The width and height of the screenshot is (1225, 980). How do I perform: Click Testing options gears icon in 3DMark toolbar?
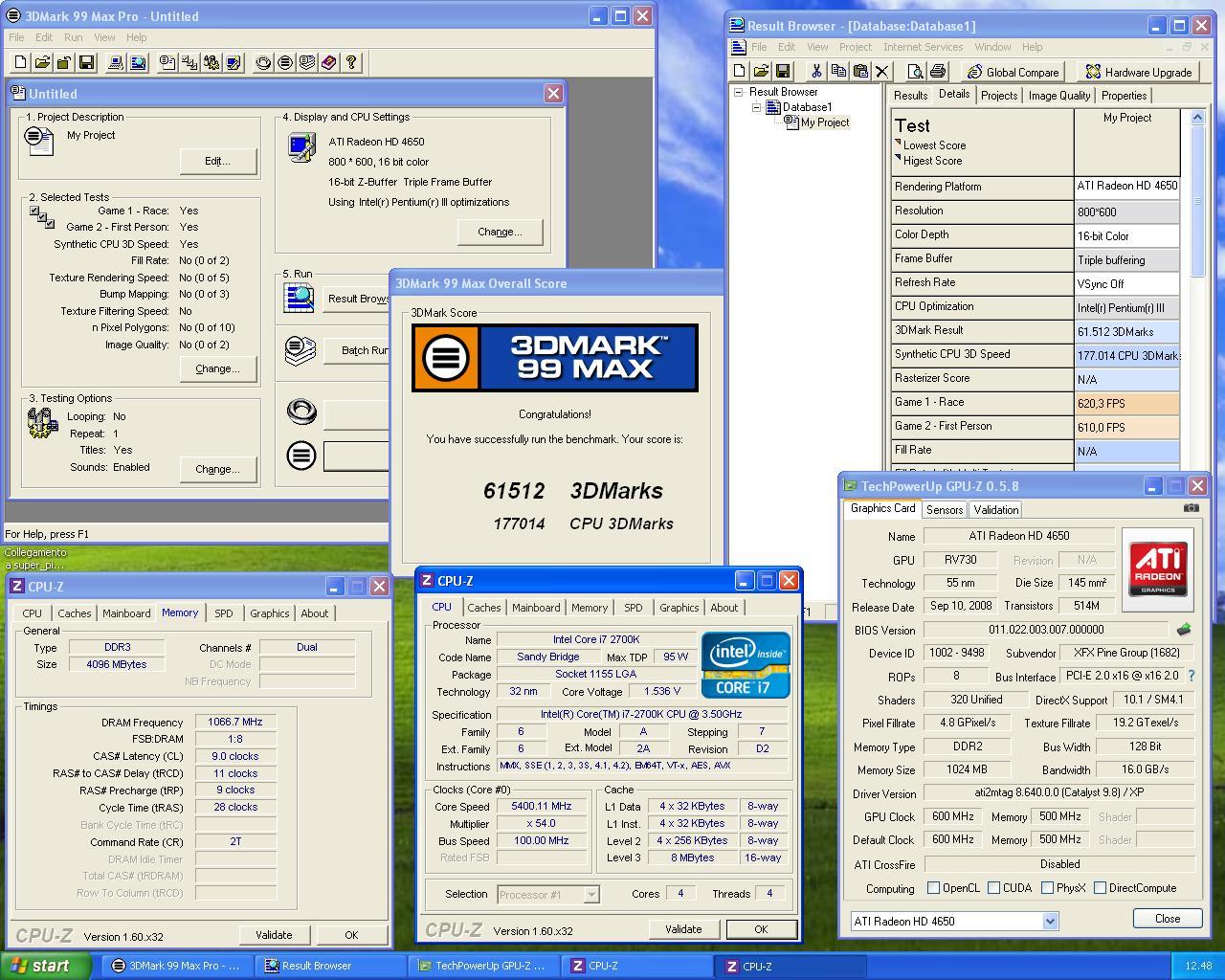(x=212, y=62)
